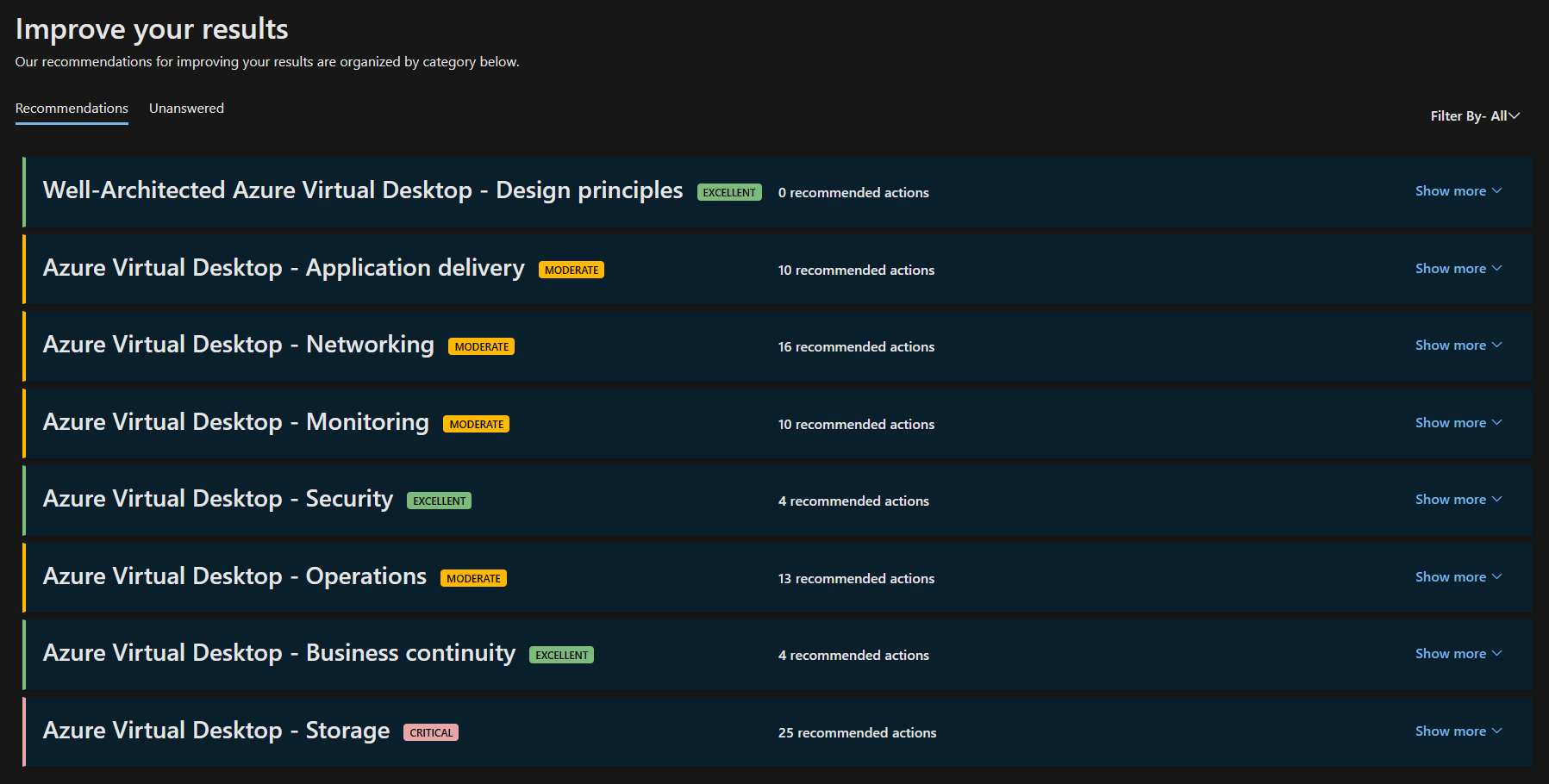Image resolution: width=1549 pixels, height=784 pixels.
Task: Expand Show more for Monitoring row
Action: [1458, 423]
